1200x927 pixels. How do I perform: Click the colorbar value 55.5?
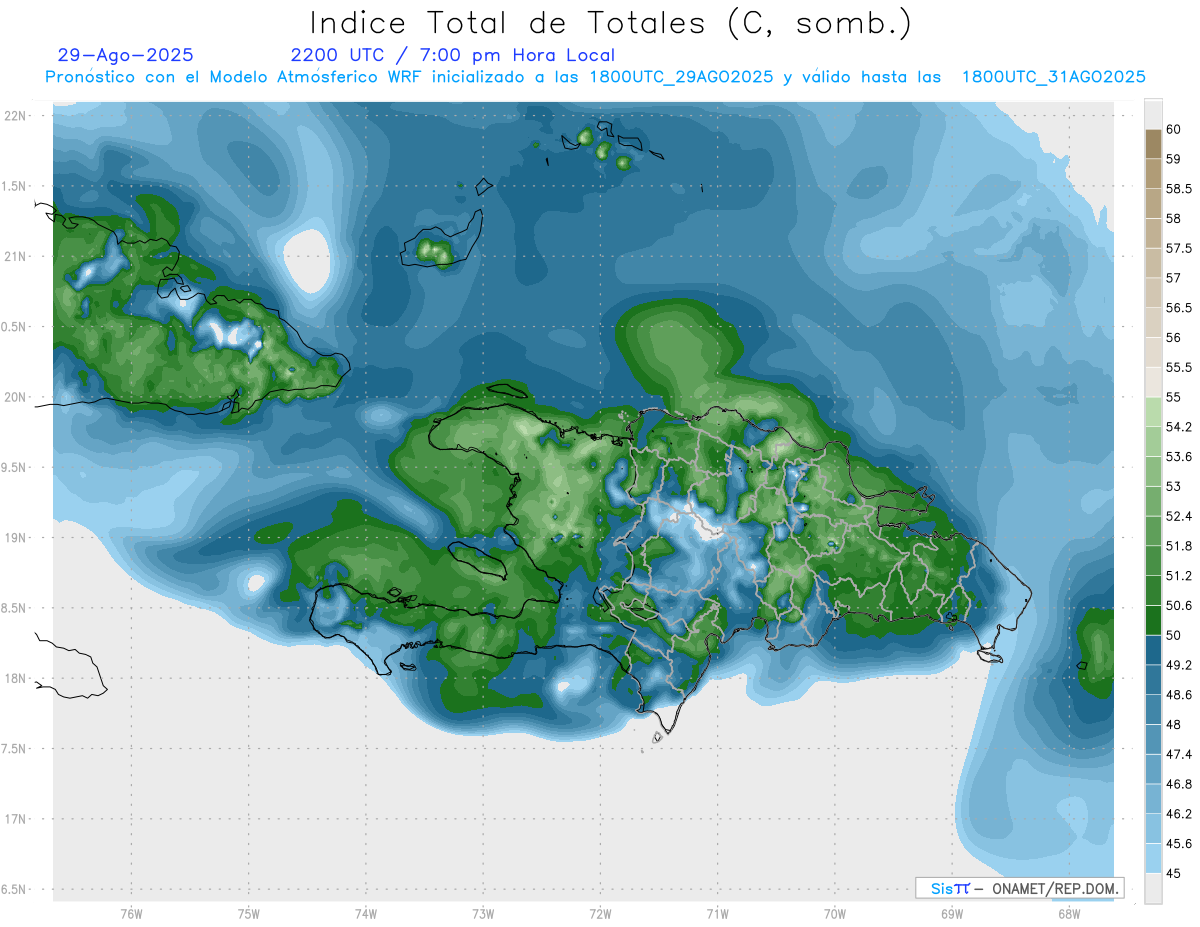[1179, 367]
